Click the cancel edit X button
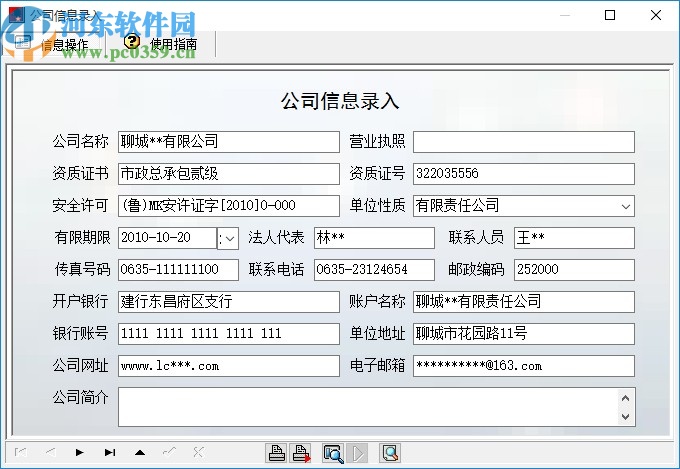The height and width of the screenshot is (469, 680). coord(199,453)
